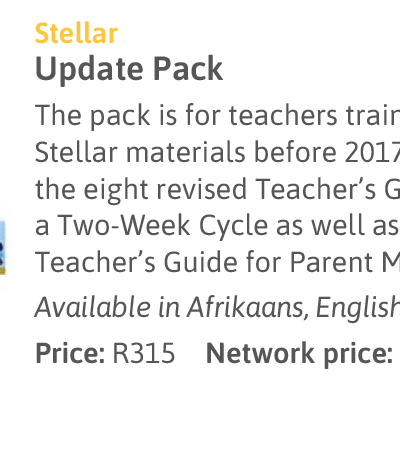Click the words Stellar materials in the description
This screenshot has width=400, height=459.
pos(140,152)
